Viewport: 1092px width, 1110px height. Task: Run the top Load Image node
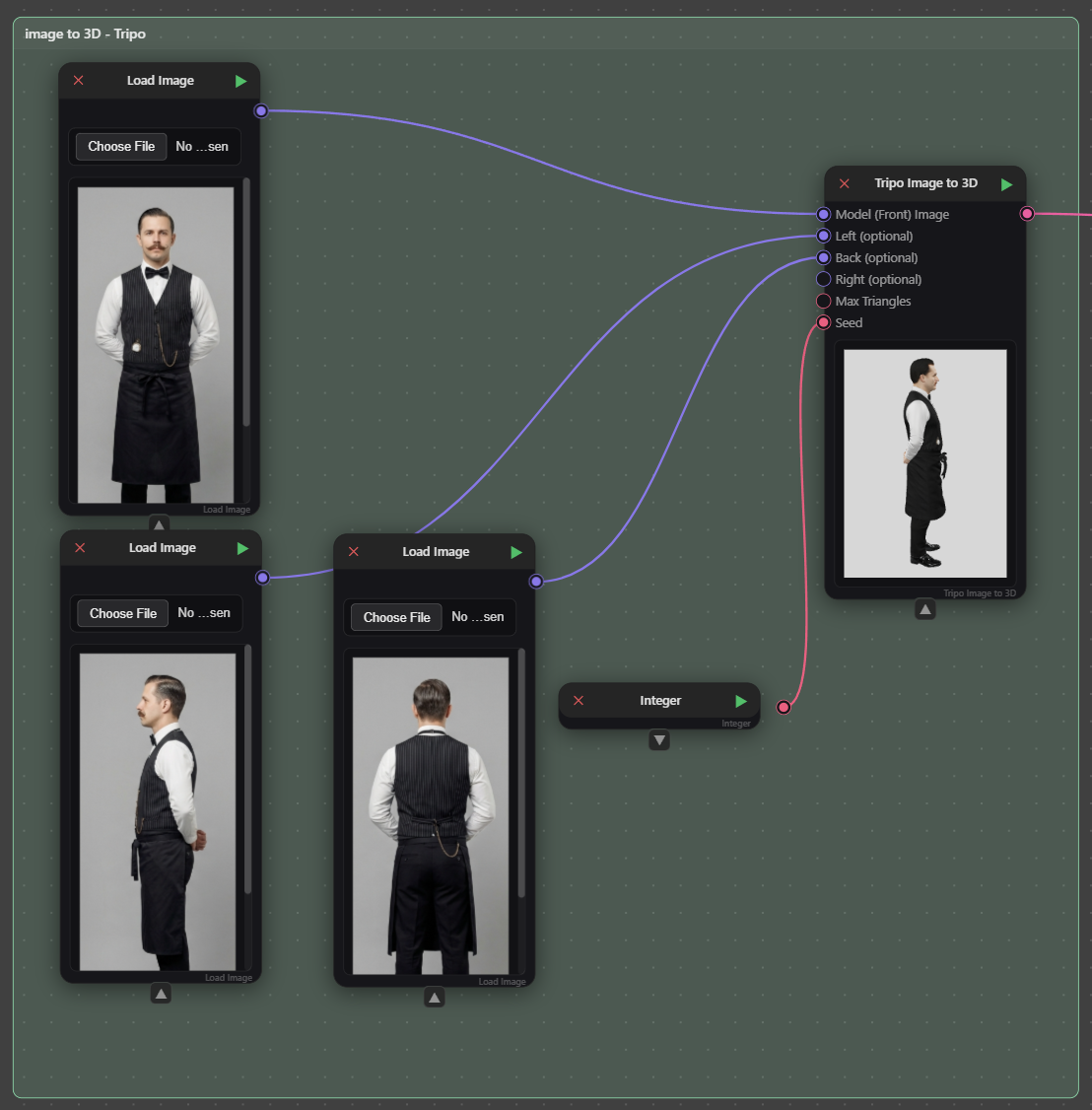240,81
